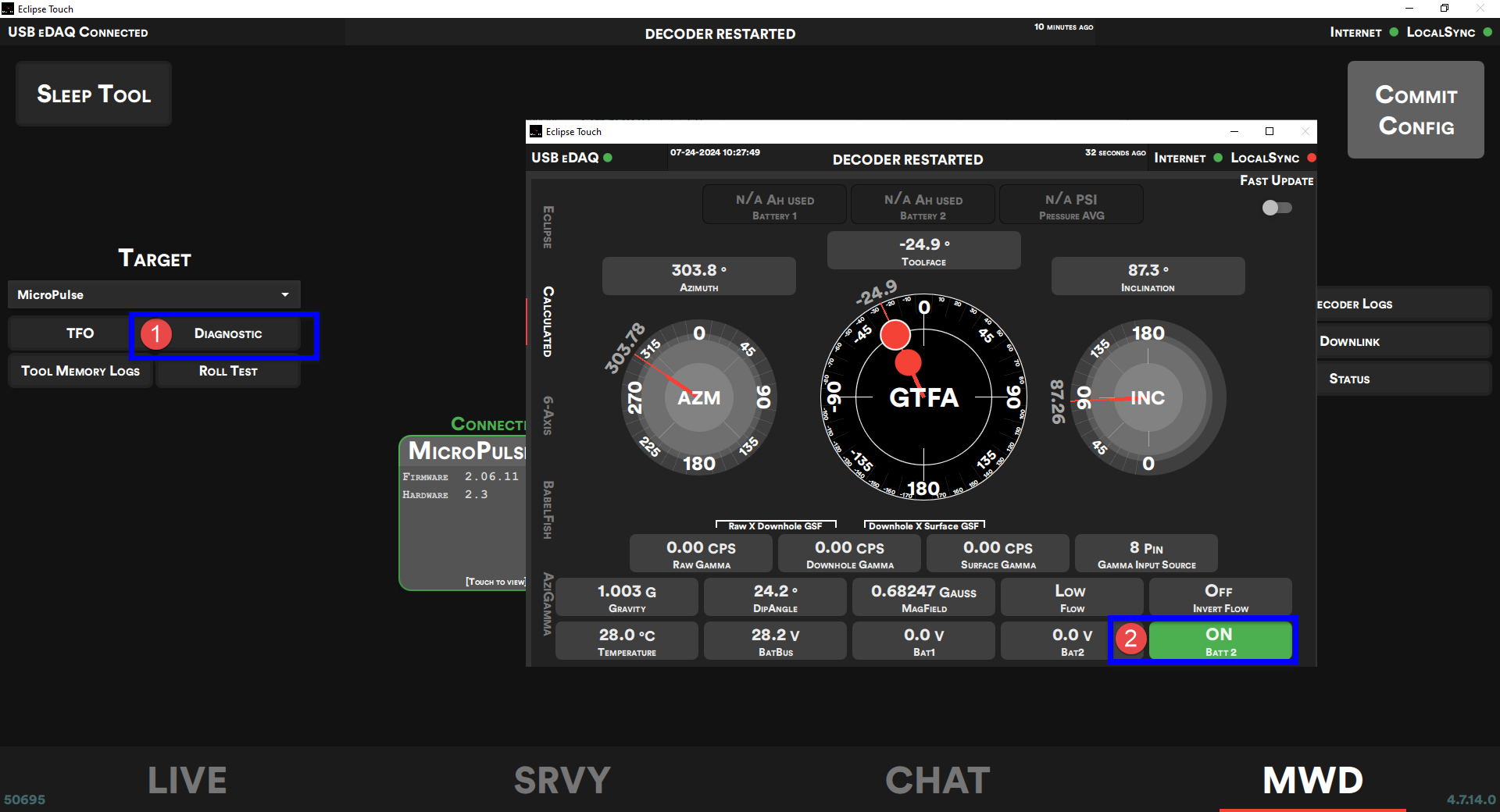Click the Surface Gamma CPS tile

pyautogui.click(x=998, y=554)
